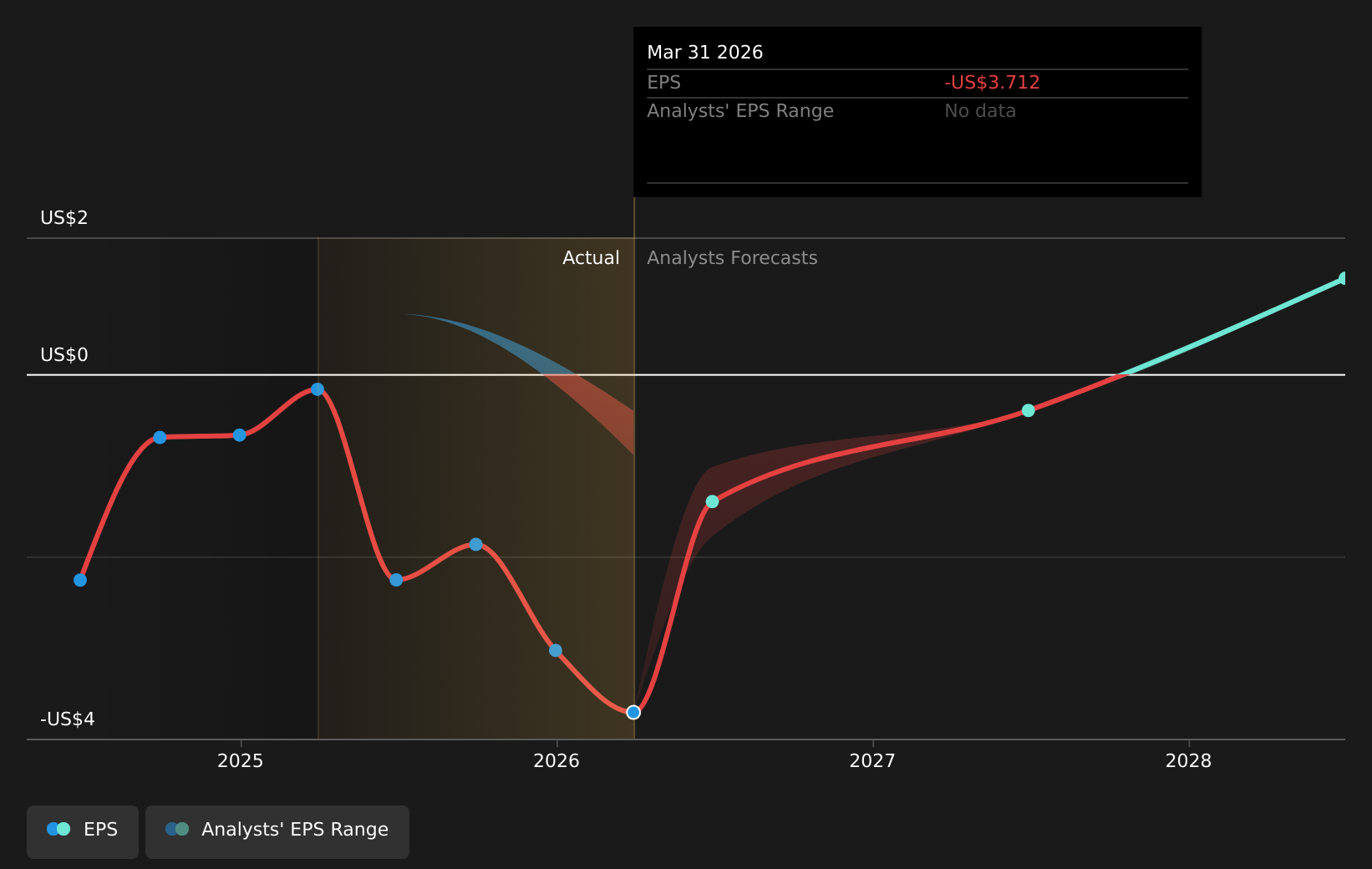
Task: Click the -US$3.712 EPS value in tooltip
Action: coord(992,83)
